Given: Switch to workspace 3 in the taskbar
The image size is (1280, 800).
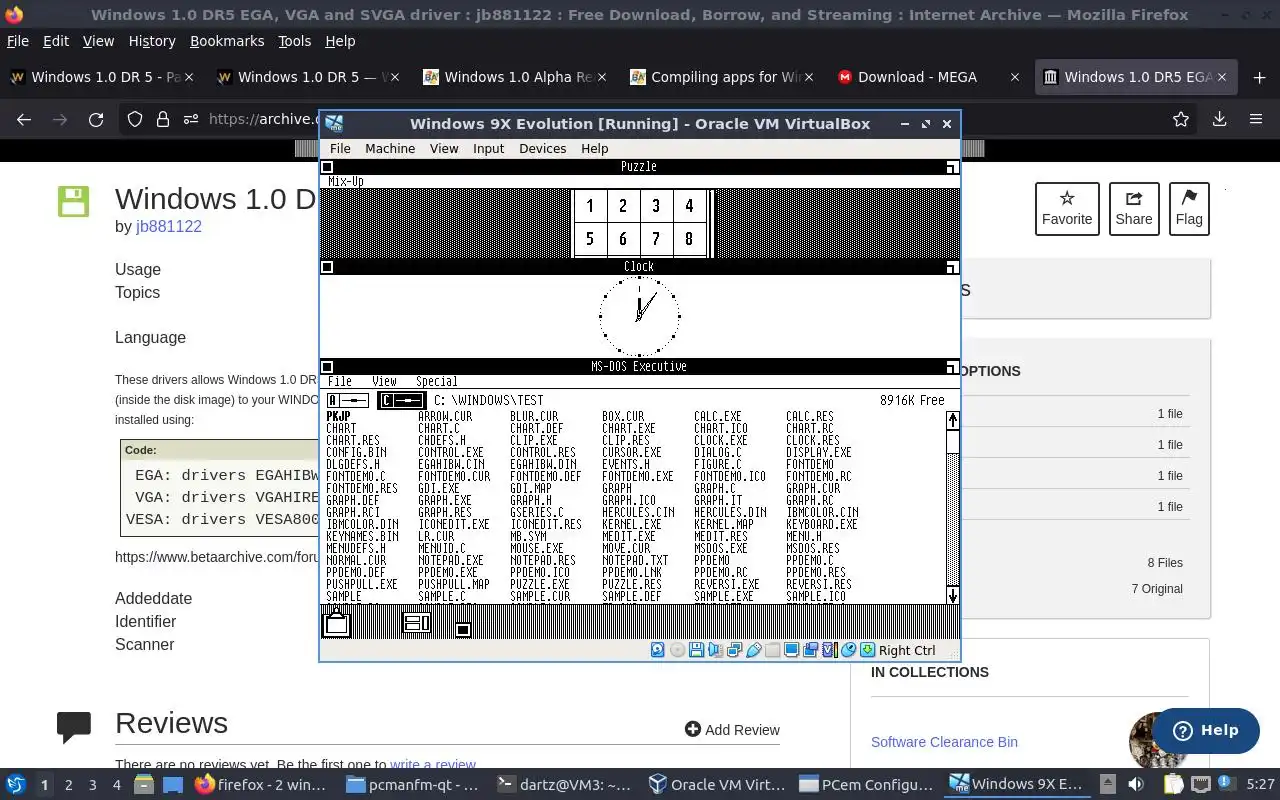Looking at the screenshot, I should pos(92,785).
